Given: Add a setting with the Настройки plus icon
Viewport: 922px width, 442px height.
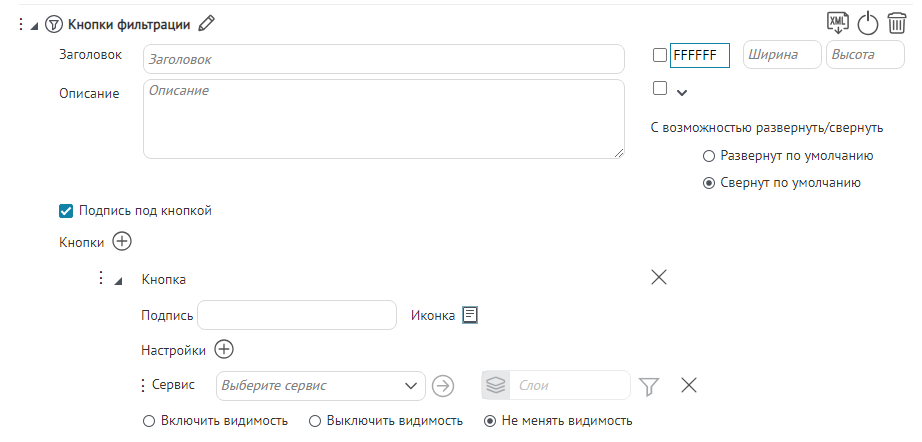Looking at the screenshot, I should coord(224,350).
